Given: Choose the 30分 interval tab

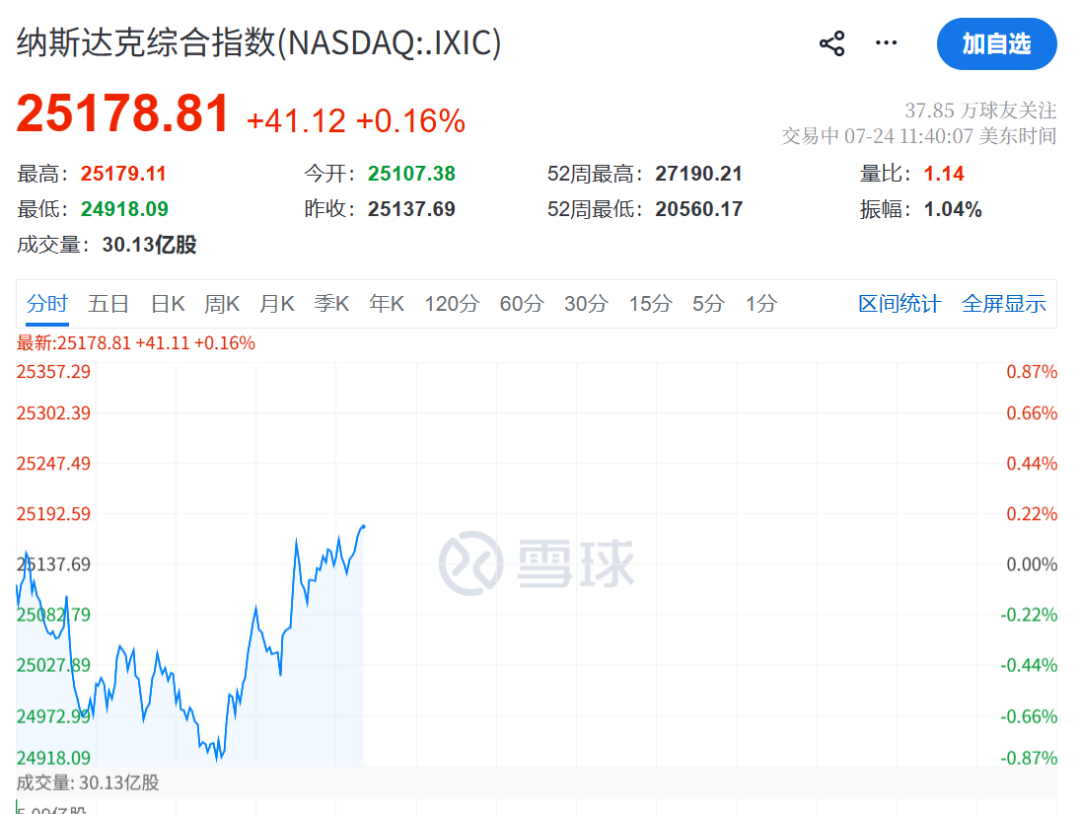Looking at the screenshot, I should [586, 303].
